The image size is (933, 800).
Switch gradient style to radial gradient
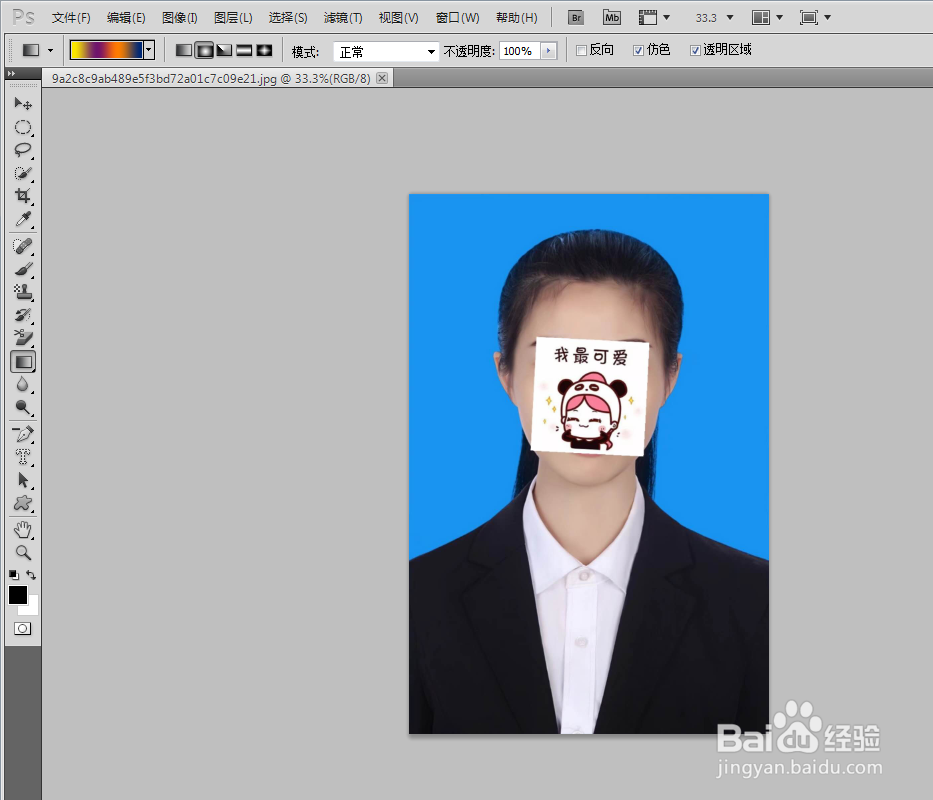(x=204, y=49)
